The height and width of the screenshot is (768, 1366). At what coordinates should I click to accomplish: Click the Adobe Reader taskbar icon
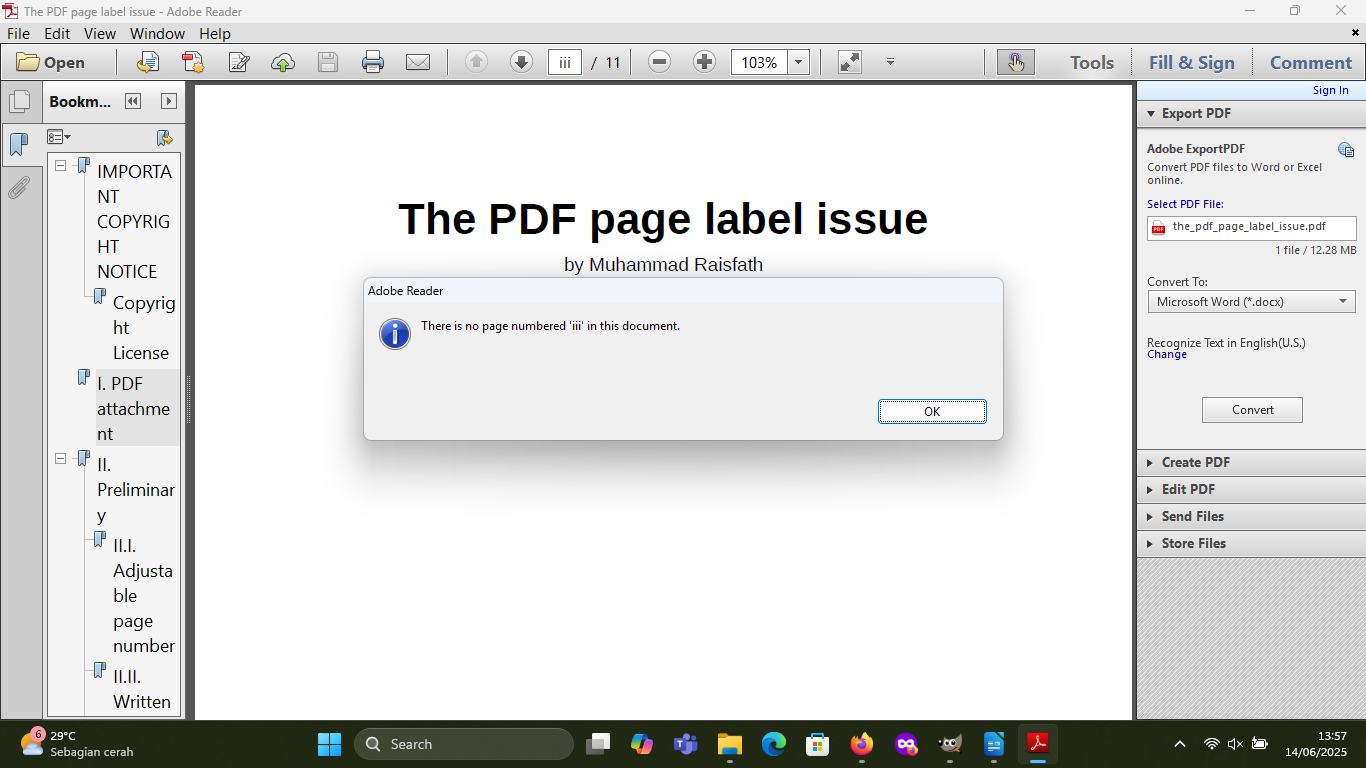[x=1038, y=744]
